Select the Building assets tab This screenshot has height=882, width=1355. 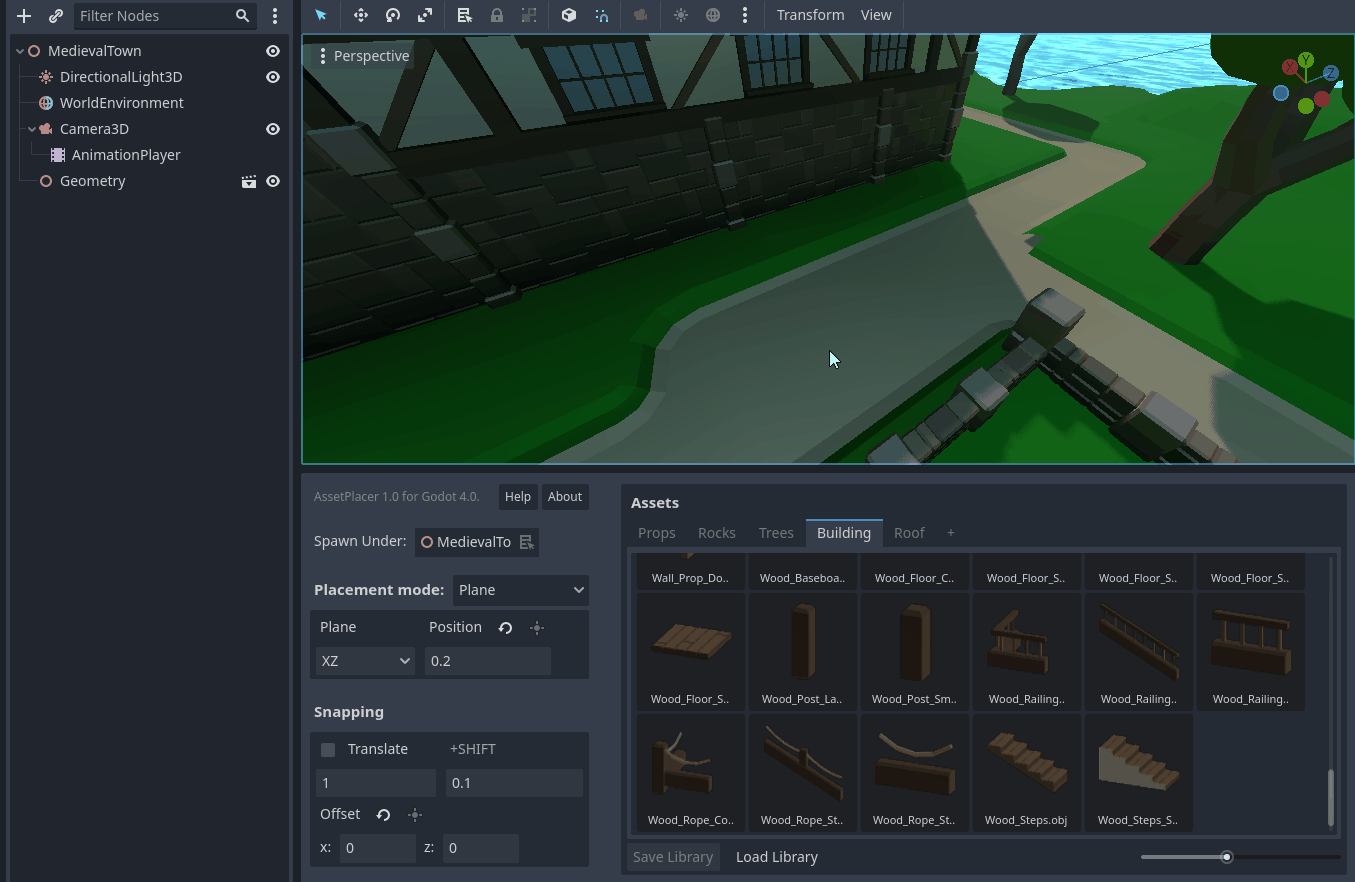(x=844, y=533)
